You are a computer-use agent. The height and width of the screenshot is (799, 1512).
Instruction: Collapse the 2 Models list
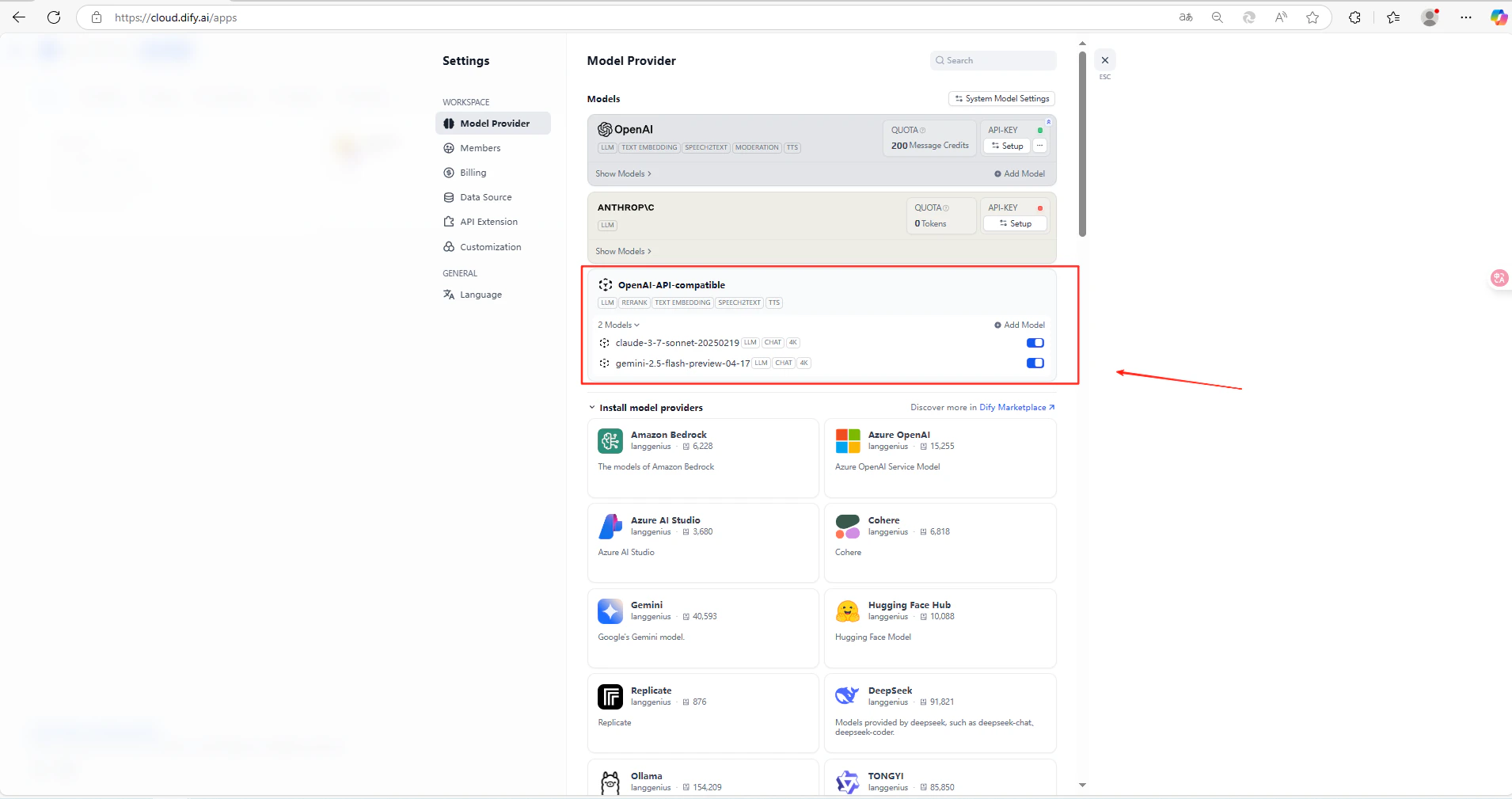pos(618,325)
